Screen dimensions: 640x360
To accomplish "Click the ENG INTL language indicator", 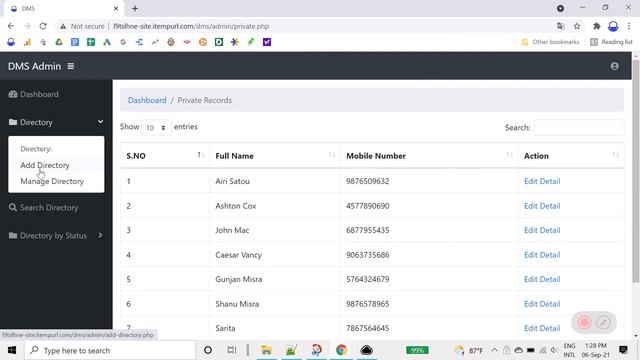I will (569, 350).
